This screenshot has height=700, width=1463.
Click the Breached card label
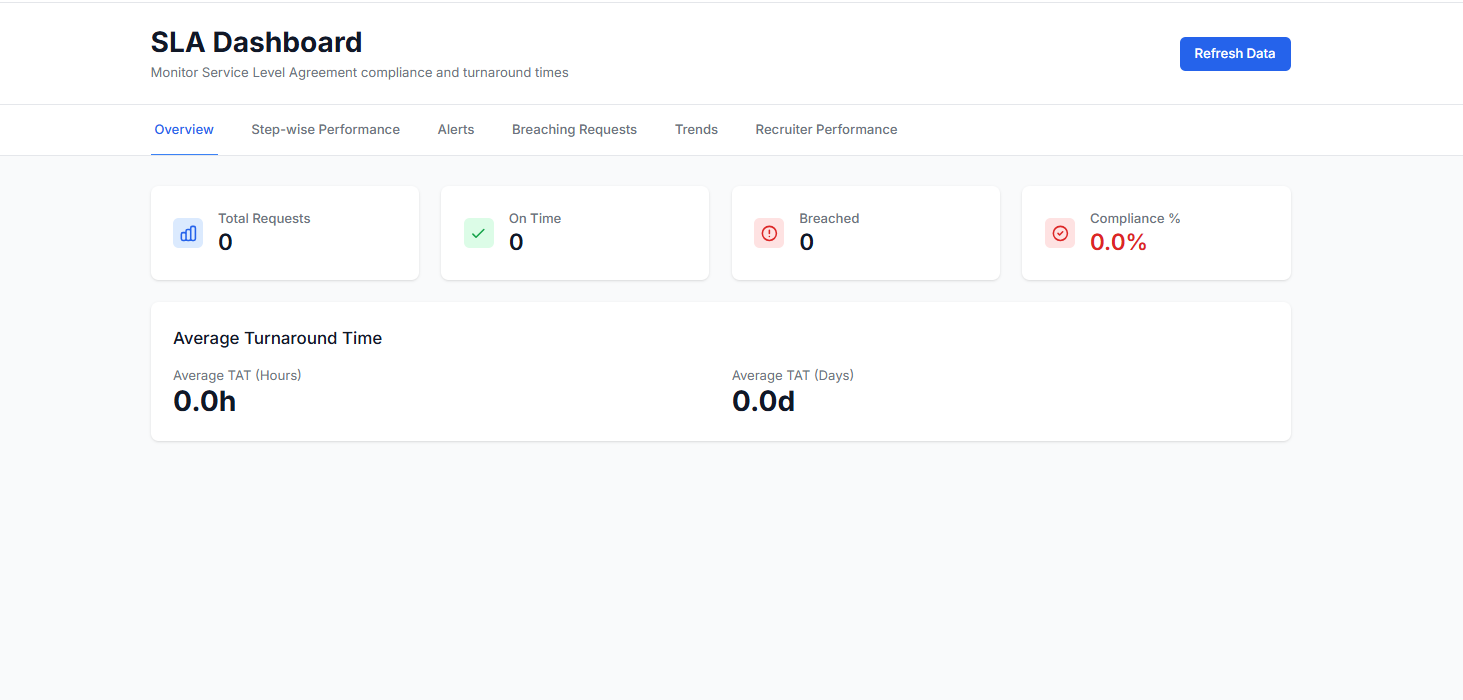(829, 218)
